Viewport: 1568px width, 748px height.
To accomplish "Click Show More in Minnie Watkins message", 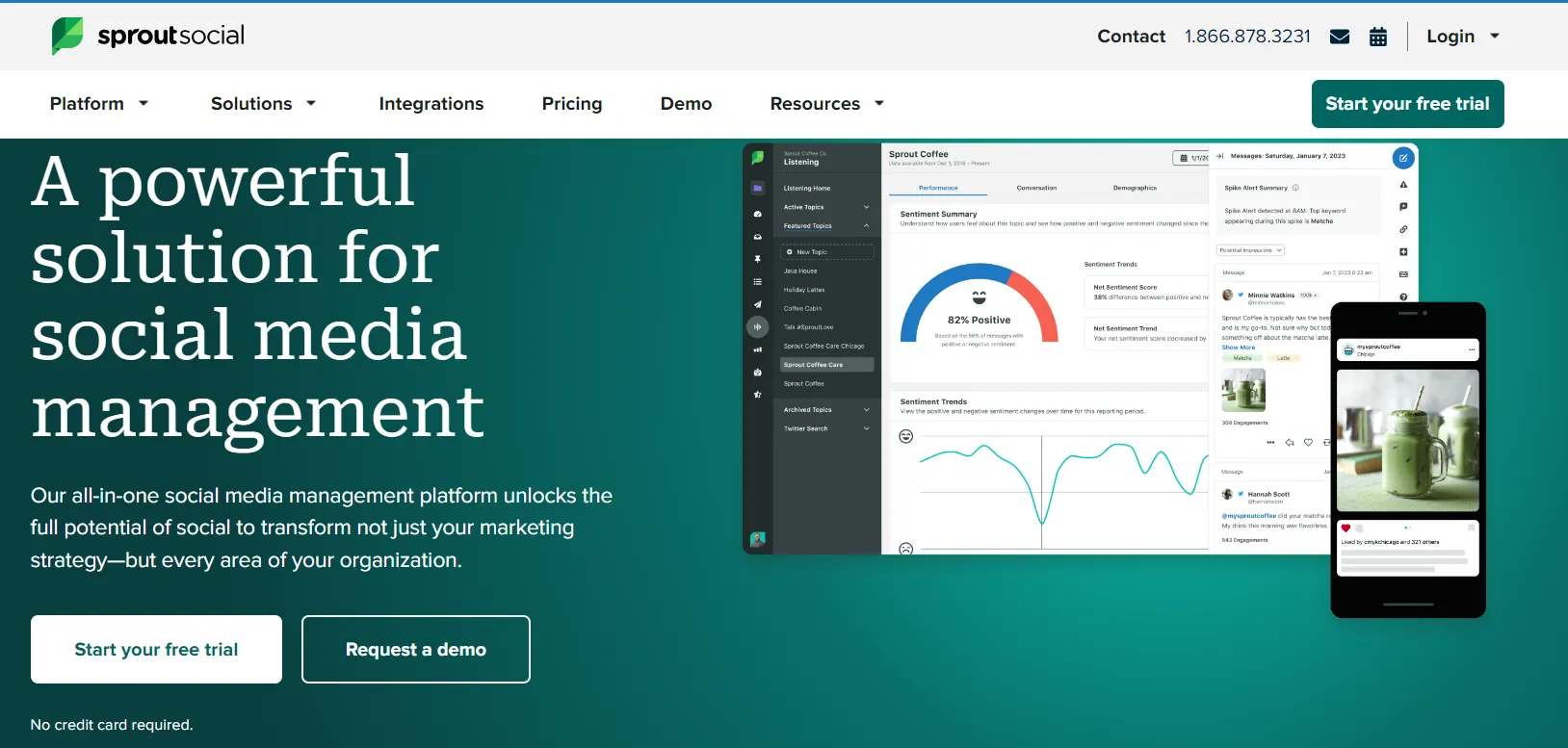I will point(1239,348).
